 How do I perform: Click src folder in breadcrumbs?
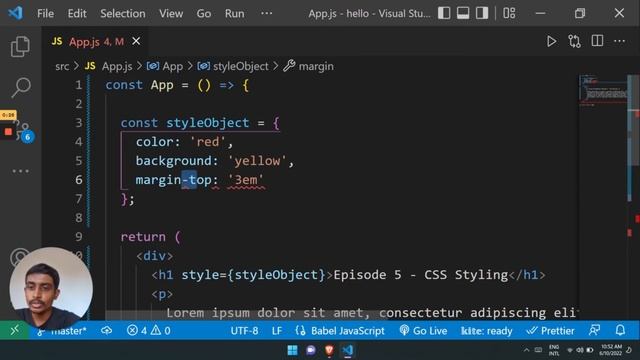click(x=62, y=66)
